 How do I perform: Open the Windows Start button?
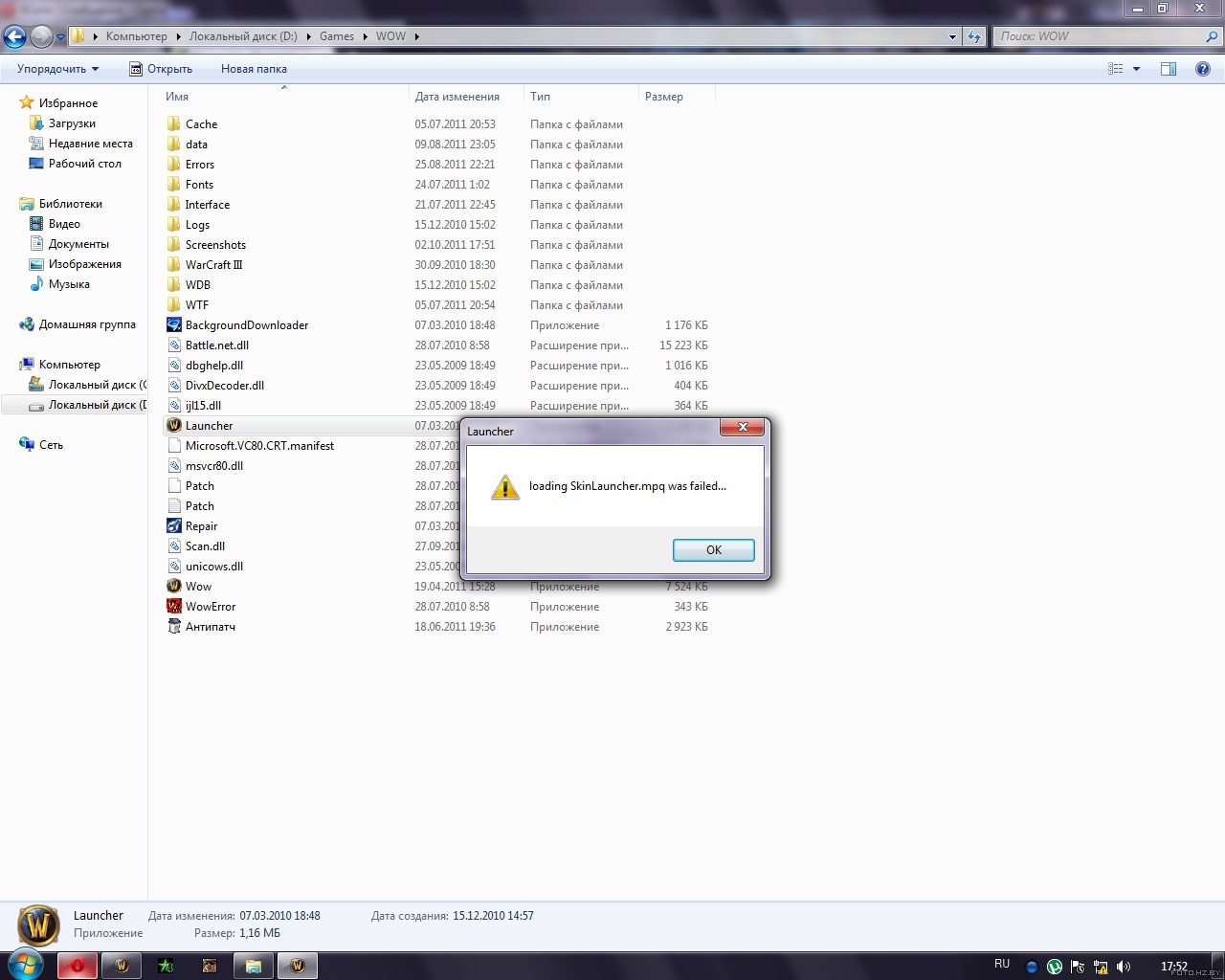point(25,965)
